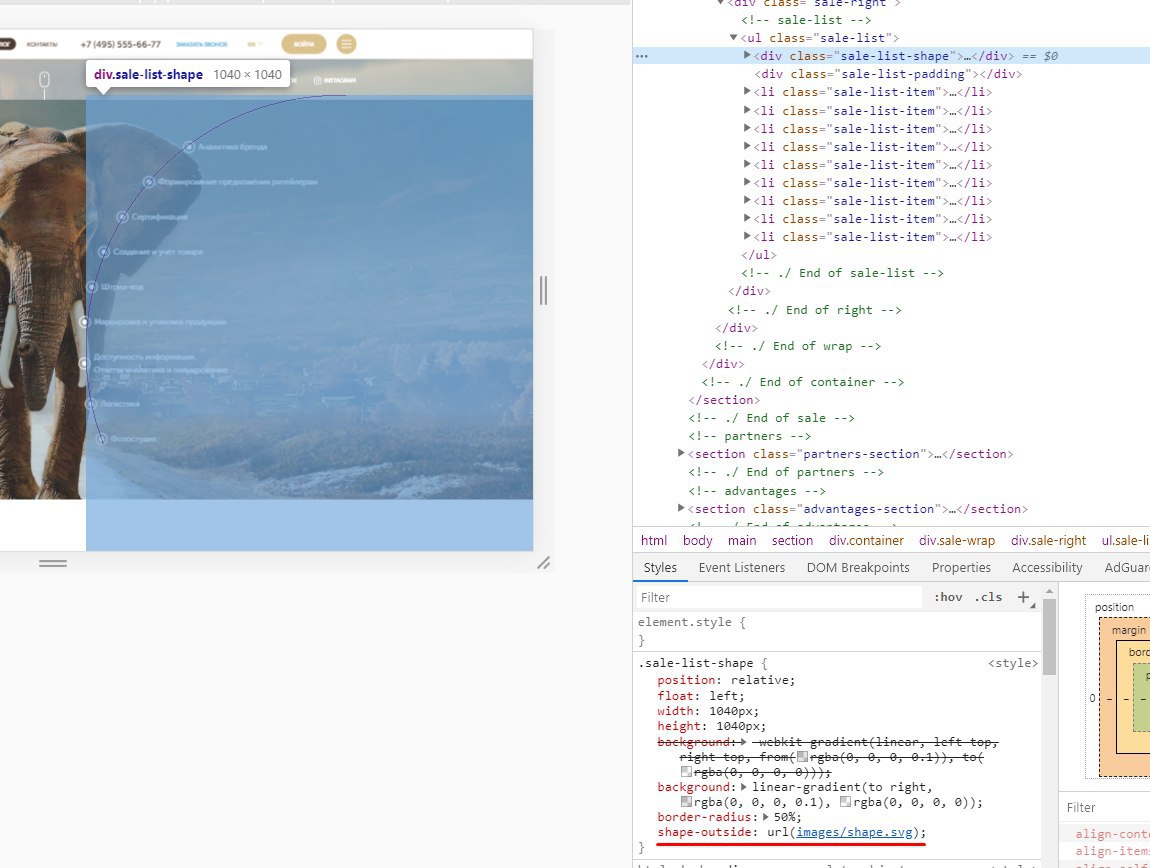Click the Маркировка и упаковка продукции list item
The image size is (1150, 868).
160,322
